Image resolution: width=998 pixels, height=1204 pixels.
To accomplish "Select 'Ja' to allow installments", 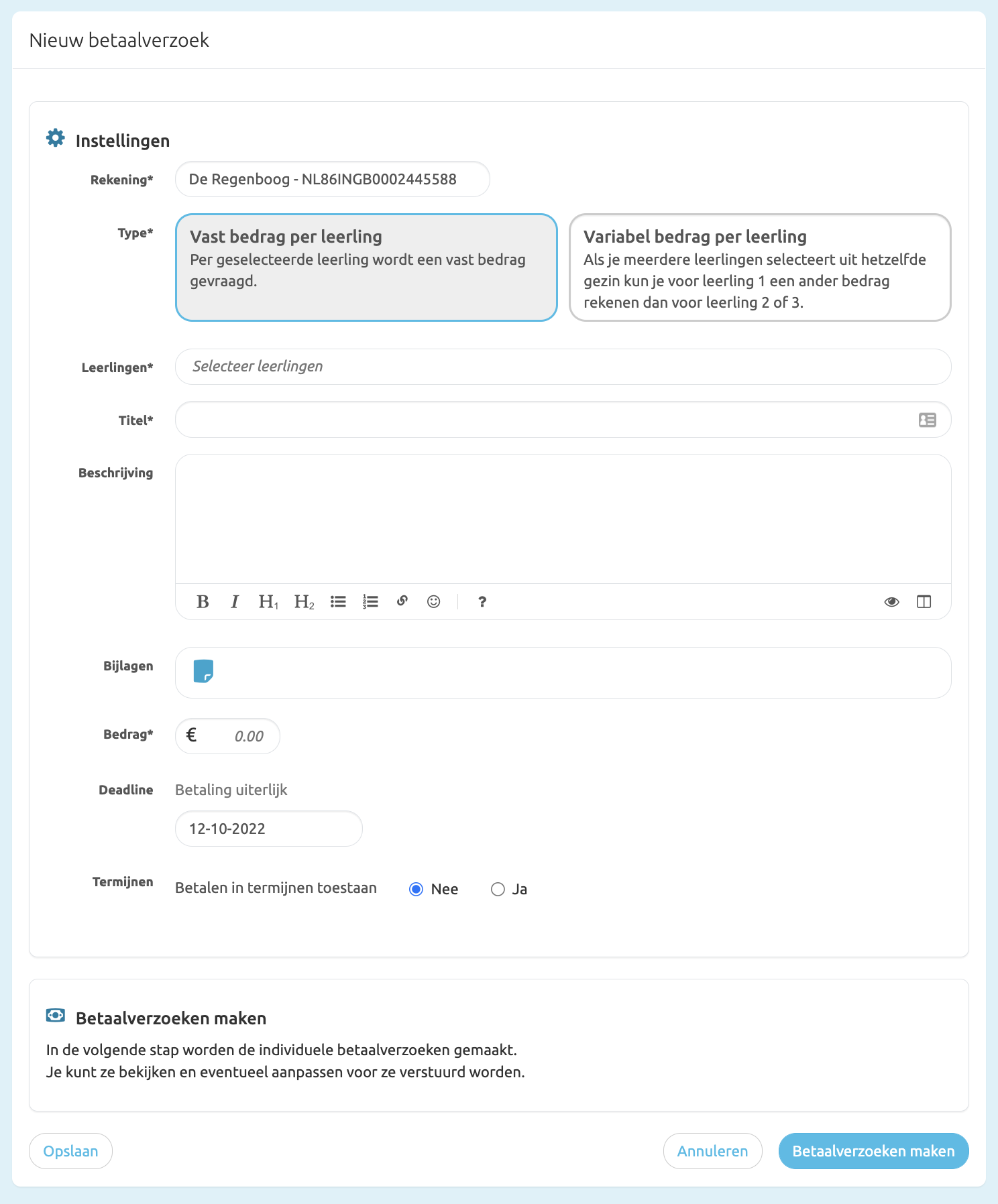I will (x=498, y=890).
